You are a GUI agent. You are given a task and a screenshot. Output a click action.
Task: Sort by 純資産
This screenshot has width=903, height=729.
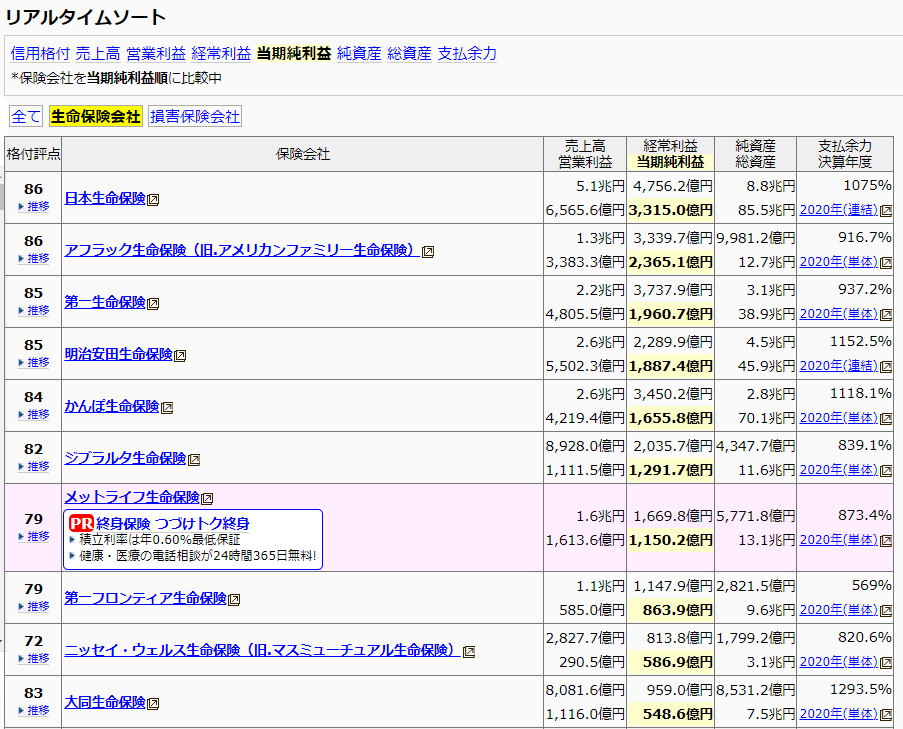[359, 54]
